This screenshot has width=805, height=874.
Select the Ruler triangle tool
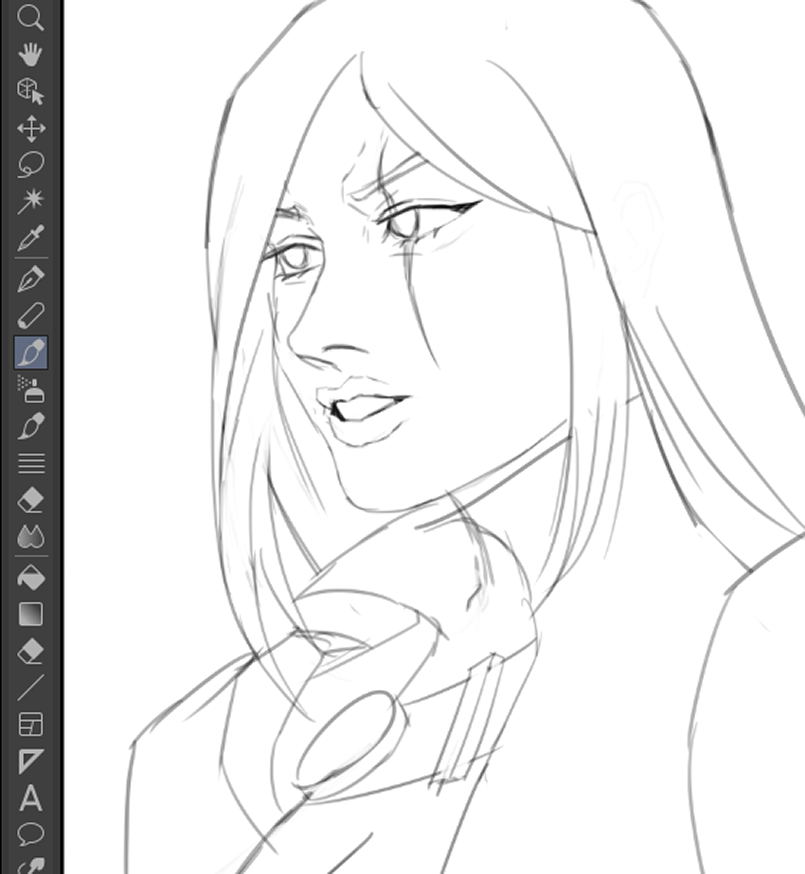[x=31, y=761]
